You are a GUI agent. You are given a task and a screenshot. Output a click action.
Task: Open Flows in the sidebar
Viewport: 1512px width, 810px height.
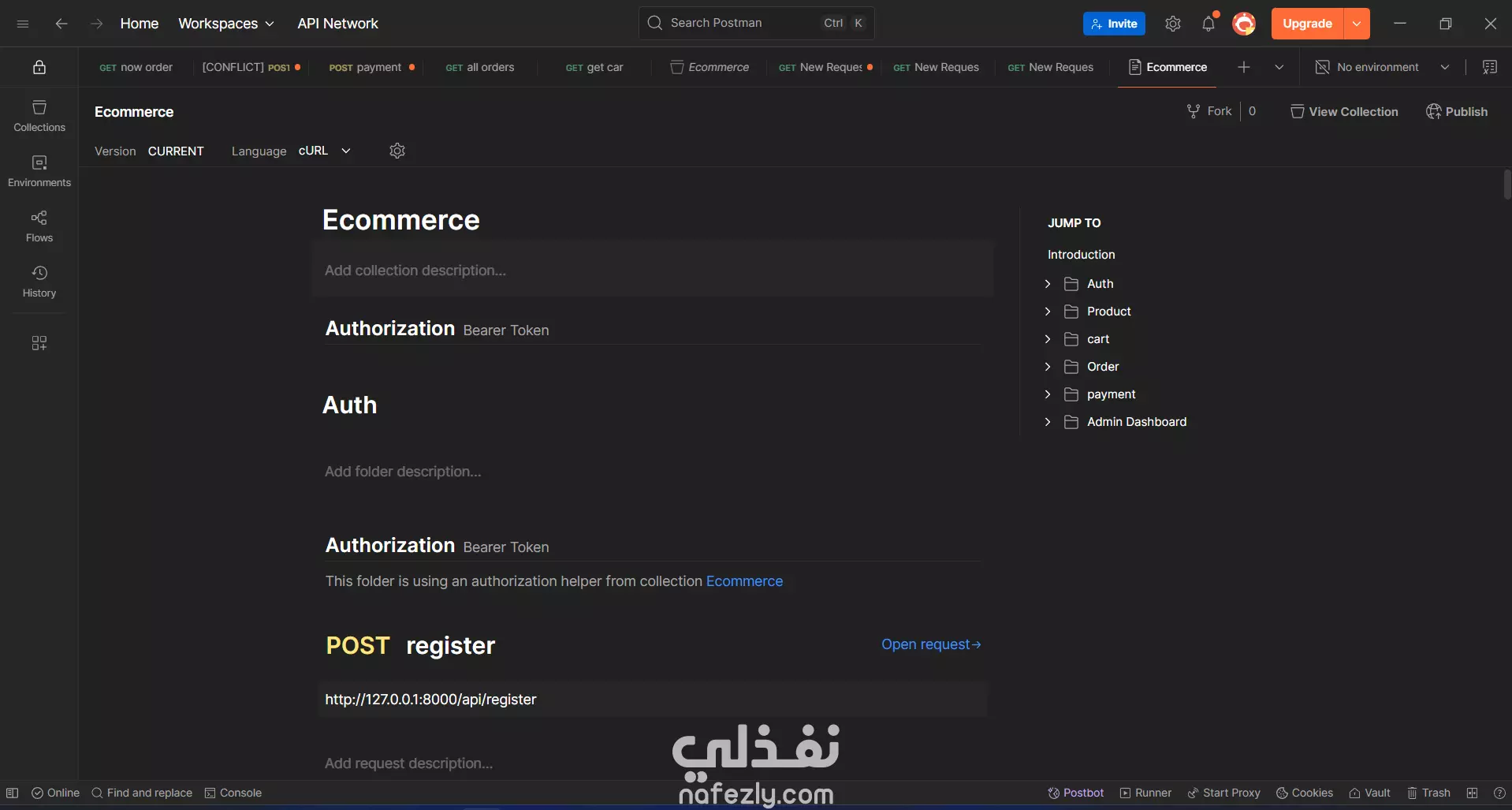(39, 226)
